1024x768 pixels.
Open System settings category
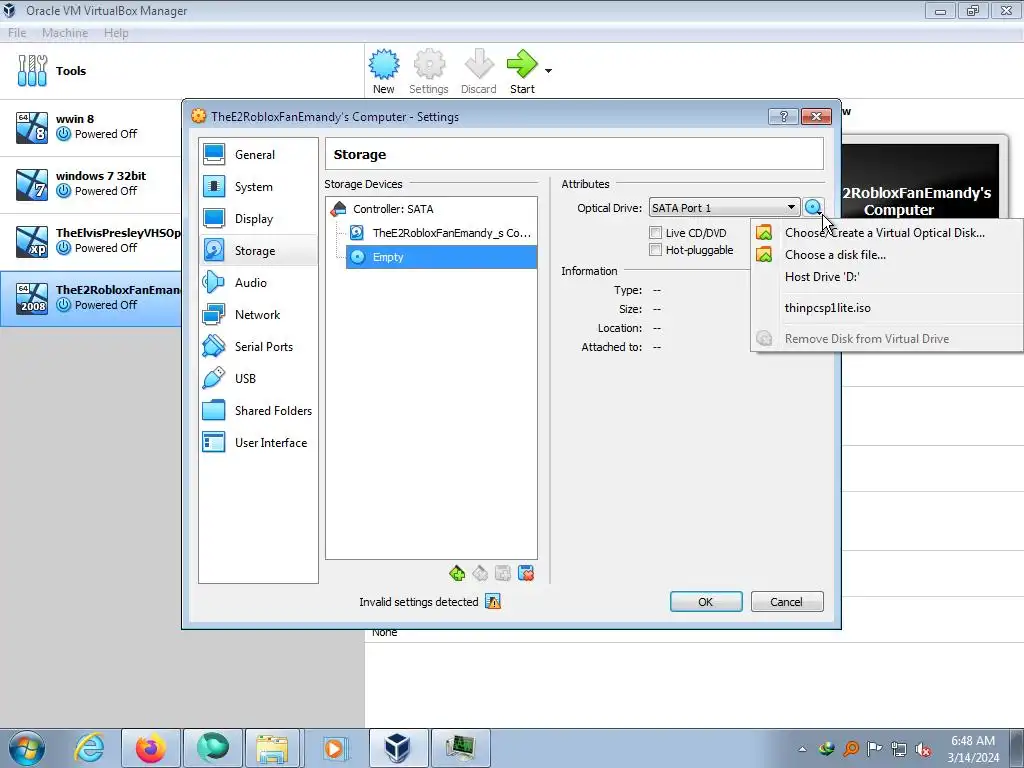coord(259,187)
